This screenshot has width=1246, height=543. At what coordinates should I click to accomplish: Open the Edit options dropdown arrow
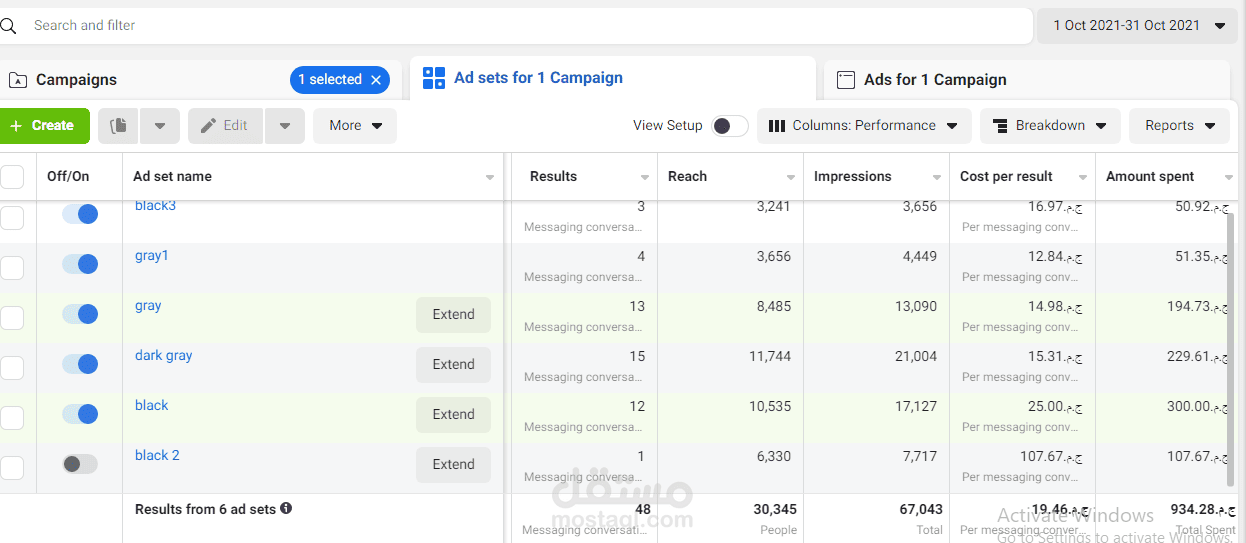coord(285,126)
